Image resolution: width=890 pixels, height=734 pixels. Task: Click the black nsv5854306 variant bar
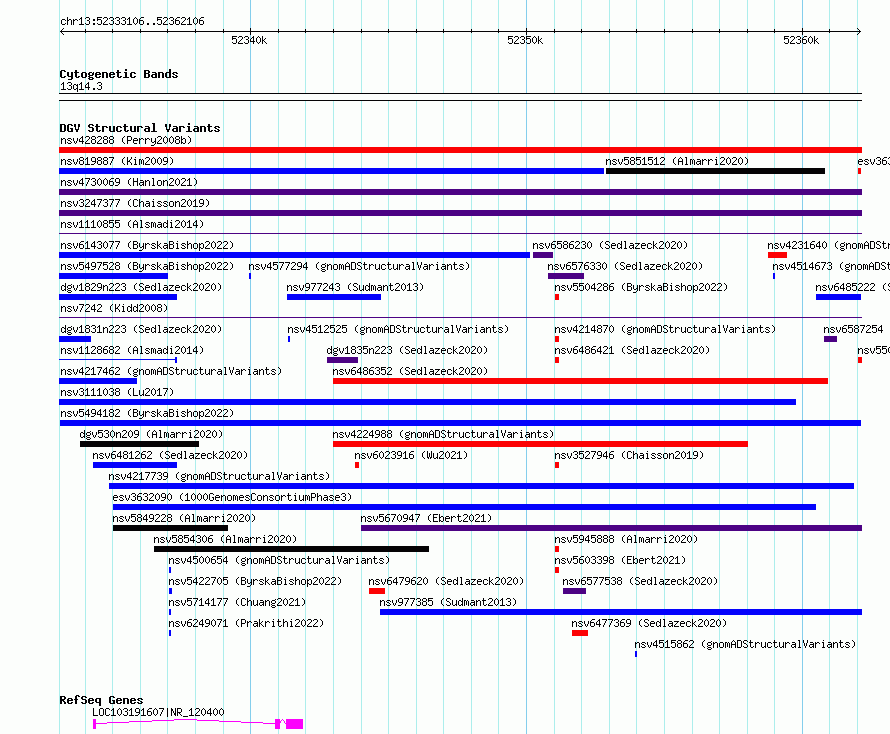tap(291, 549)
